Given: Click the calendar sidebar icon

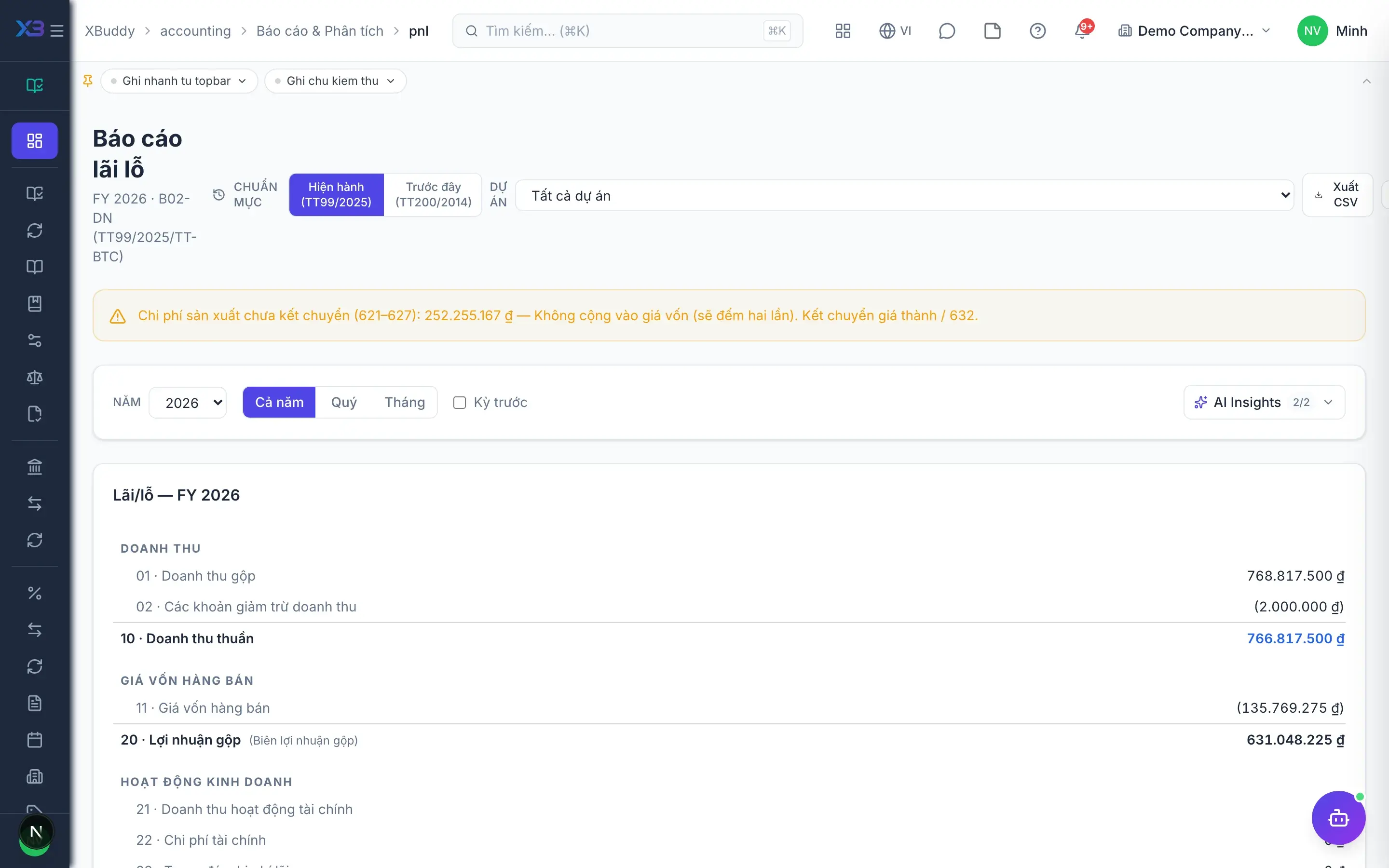Looking at the screenshot, I should [x=34, y=740].
